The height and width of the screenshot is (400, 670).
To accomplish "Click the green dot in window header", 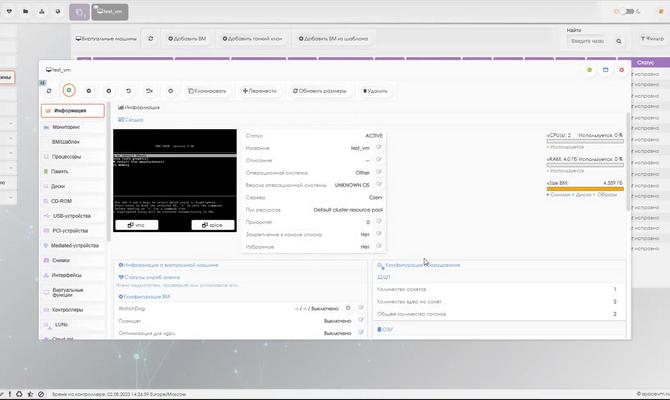I will coord(589,70).
